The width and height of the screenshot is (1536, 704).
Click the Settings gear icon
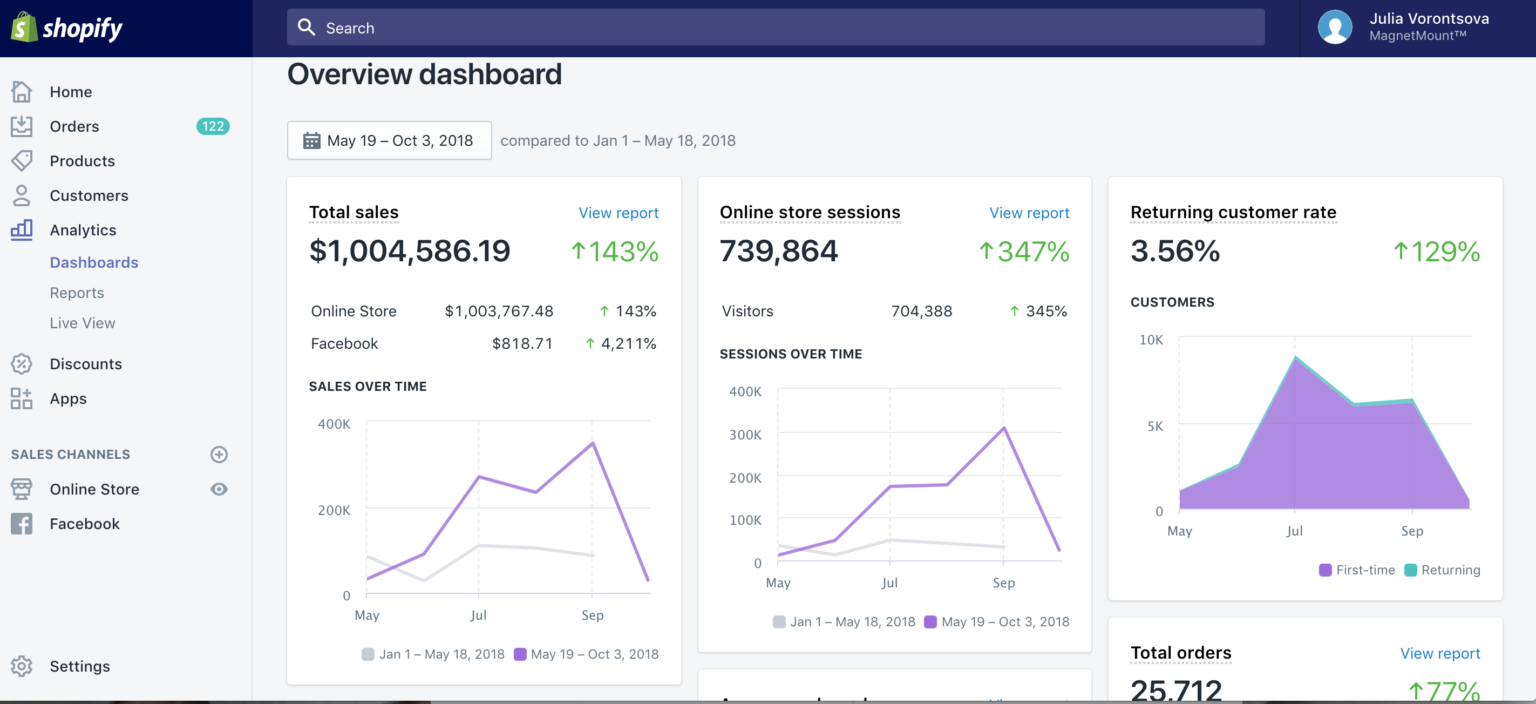[x=21, y=666]
